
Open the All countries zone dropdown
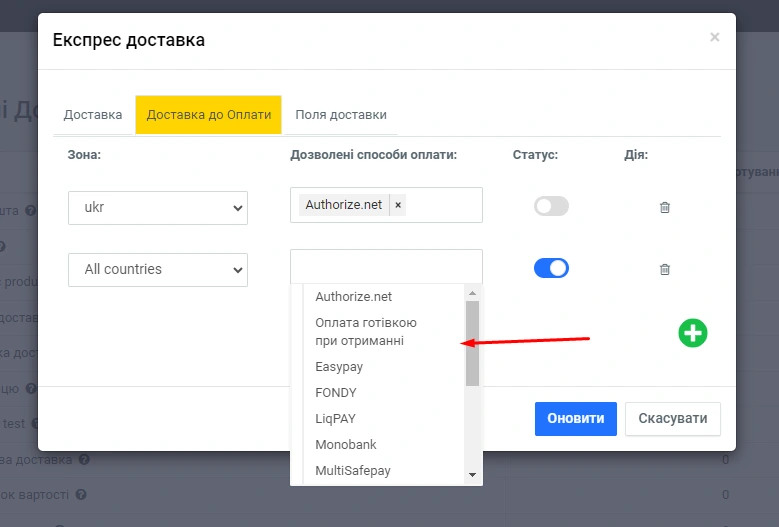pyautogui.click(x=158, y=269)
